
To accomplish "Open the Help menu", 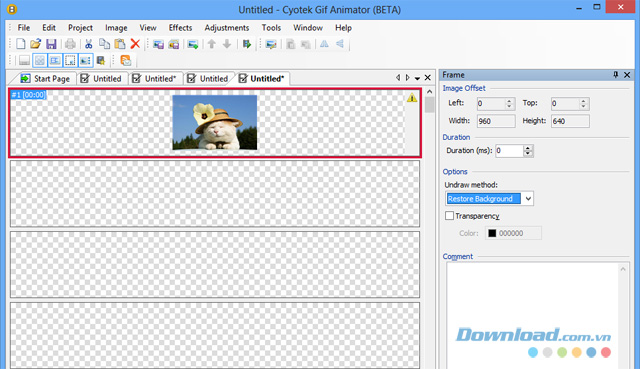I will pos(343,28).
